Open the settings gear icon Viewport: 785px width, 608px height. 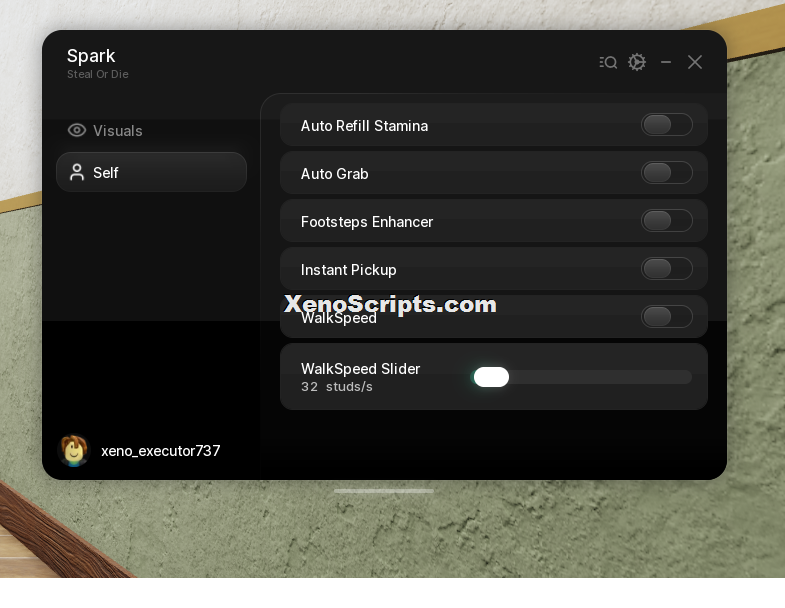637,62
